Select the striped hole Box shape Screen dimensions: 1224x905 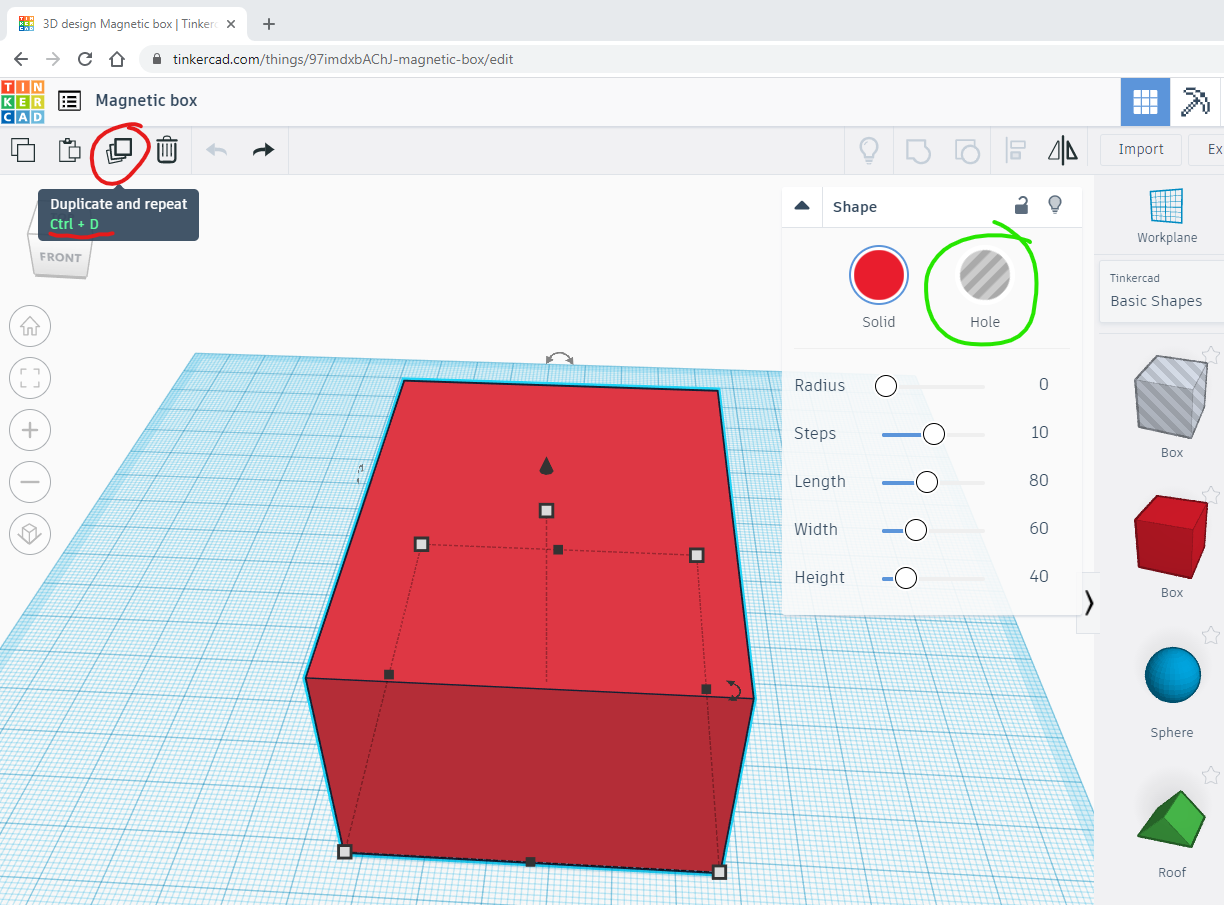(1171, 396)
